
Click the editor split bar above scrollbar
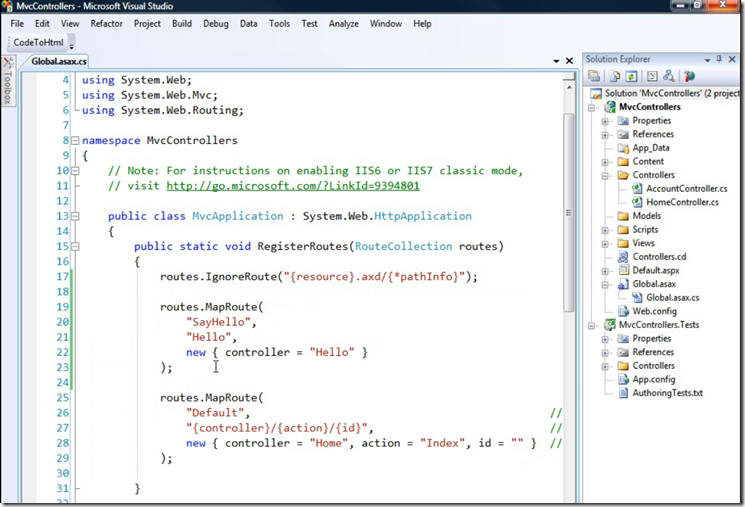point(569,77)
